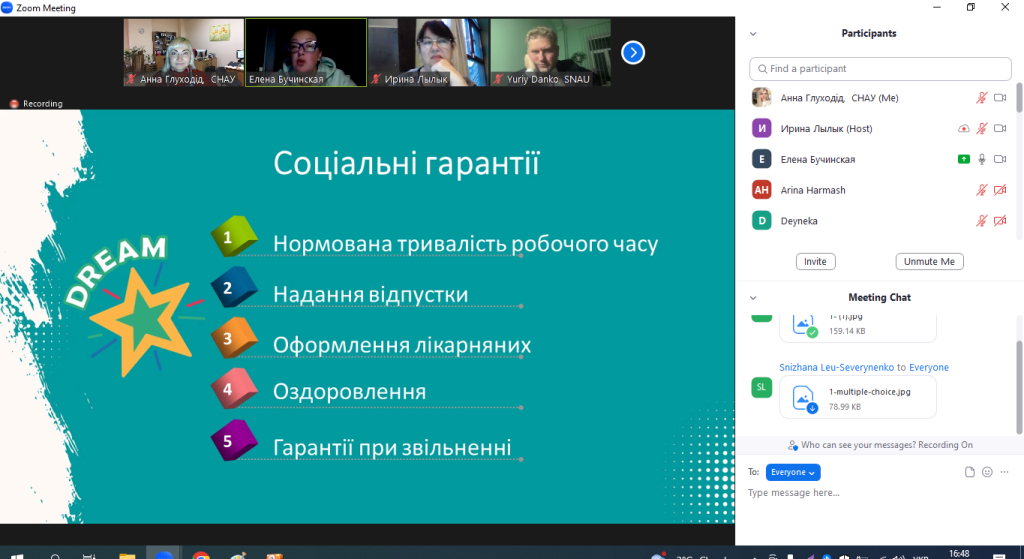Click the cloud recording icon for Ирина Лылык
This screenshot has width=1024, height=559.
point(963,129)
